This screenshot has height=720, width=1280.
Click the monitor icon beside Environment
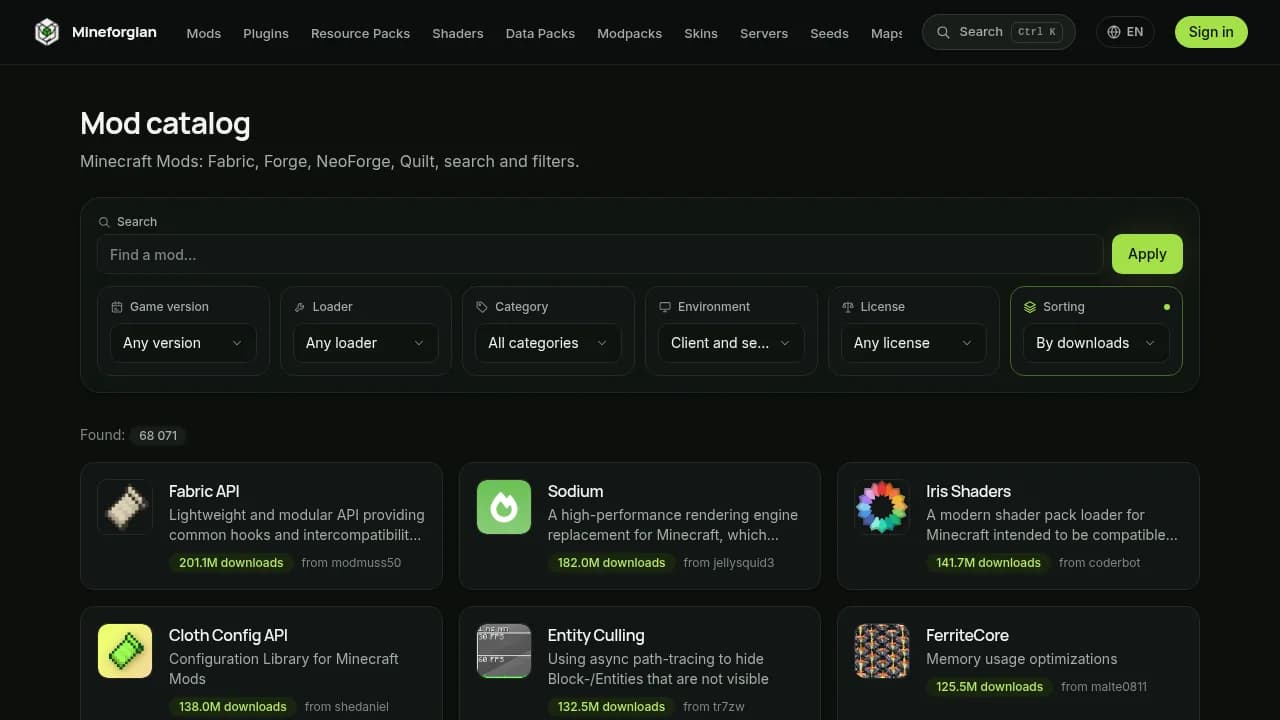click(x=665, y=307)
